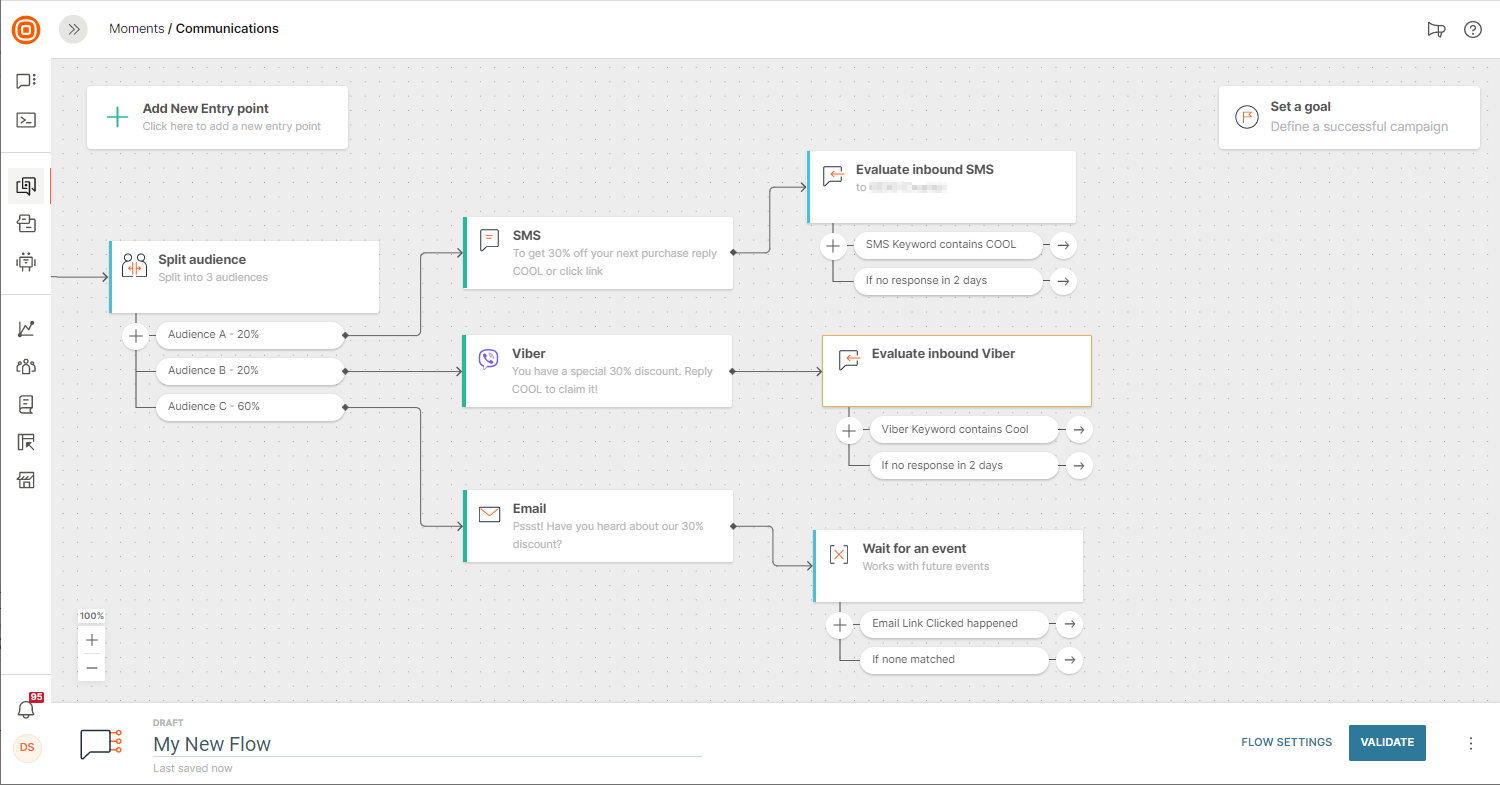1500x785 pixels.
Task: Open Flow Settings
Action: 1286,742
